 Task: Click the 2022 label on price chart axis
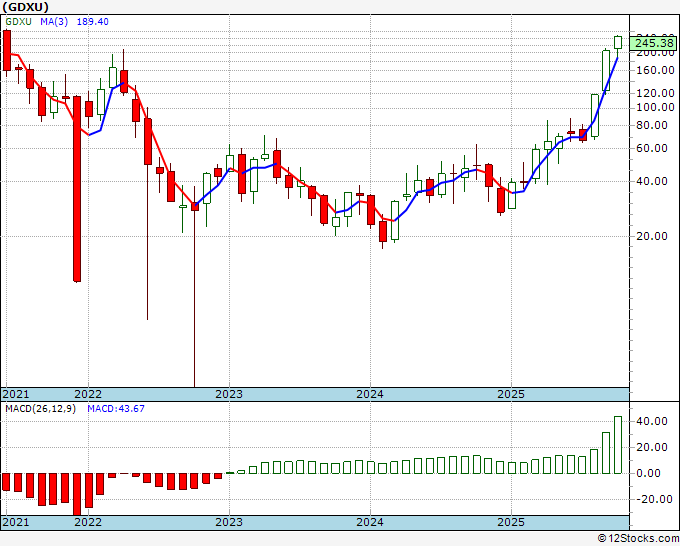(88, 394)
